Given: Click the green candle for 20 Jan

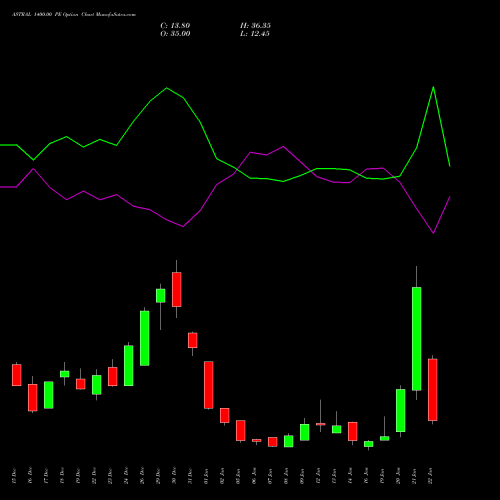Looking at the screenshot, I should 401,410.
